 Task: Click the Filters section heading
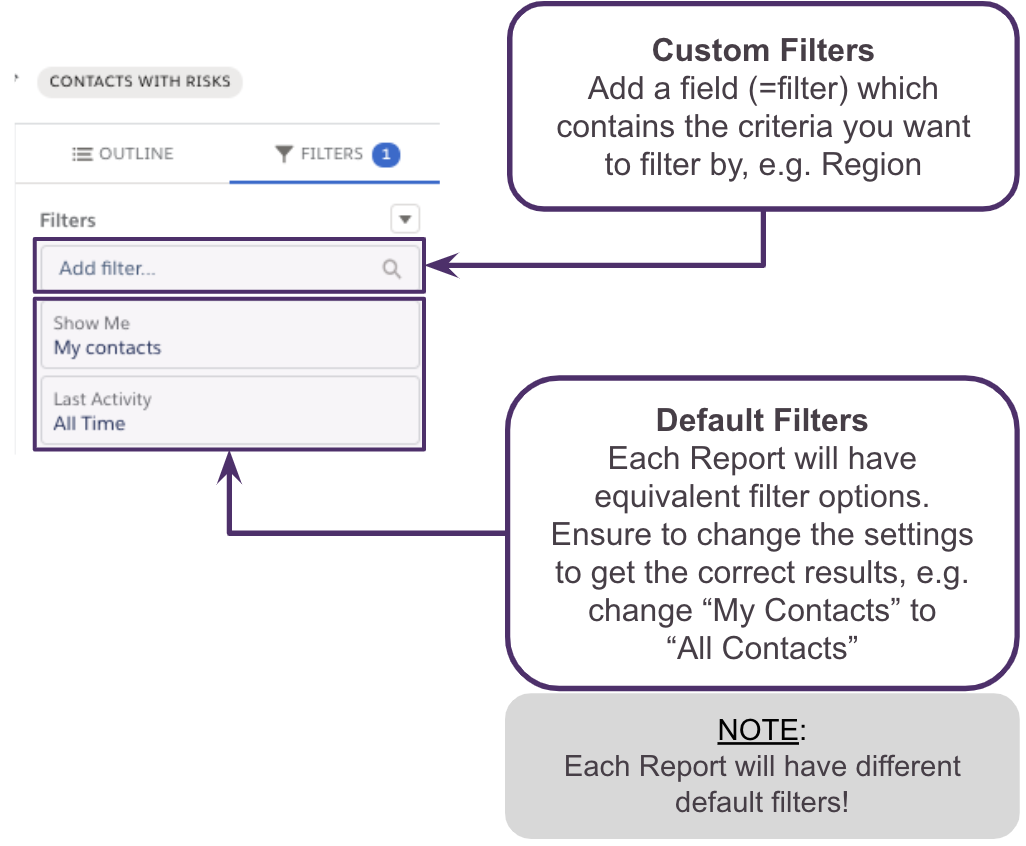pyautogui.click(x=68, y=220)
